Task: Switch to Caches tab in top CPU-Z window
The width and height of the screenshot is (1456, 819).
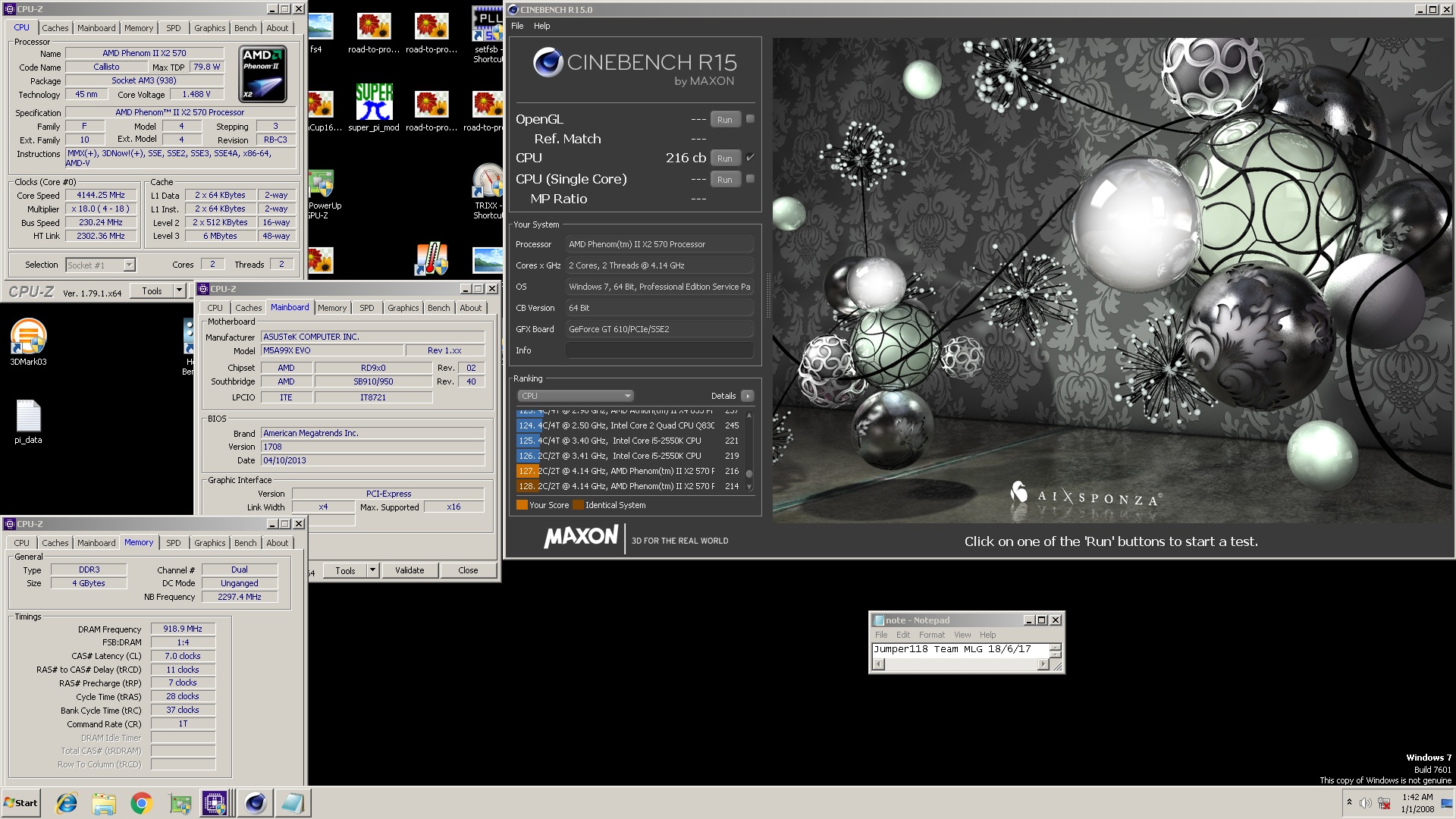Action: pos(55,28)
